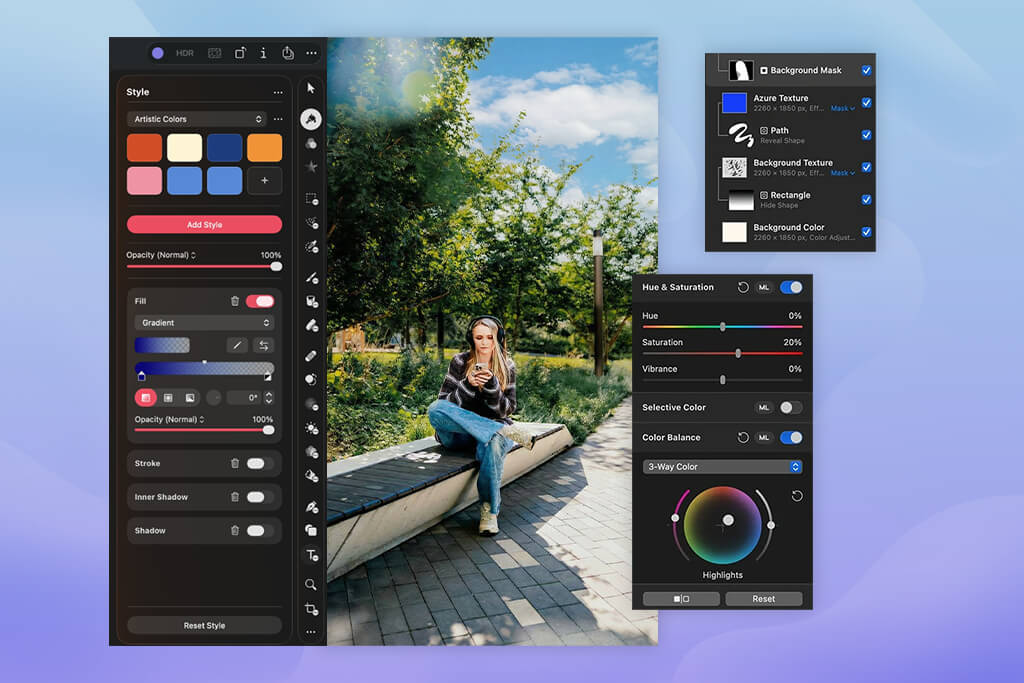Uncheck Azure Texture layer visibility

(866, 103)
